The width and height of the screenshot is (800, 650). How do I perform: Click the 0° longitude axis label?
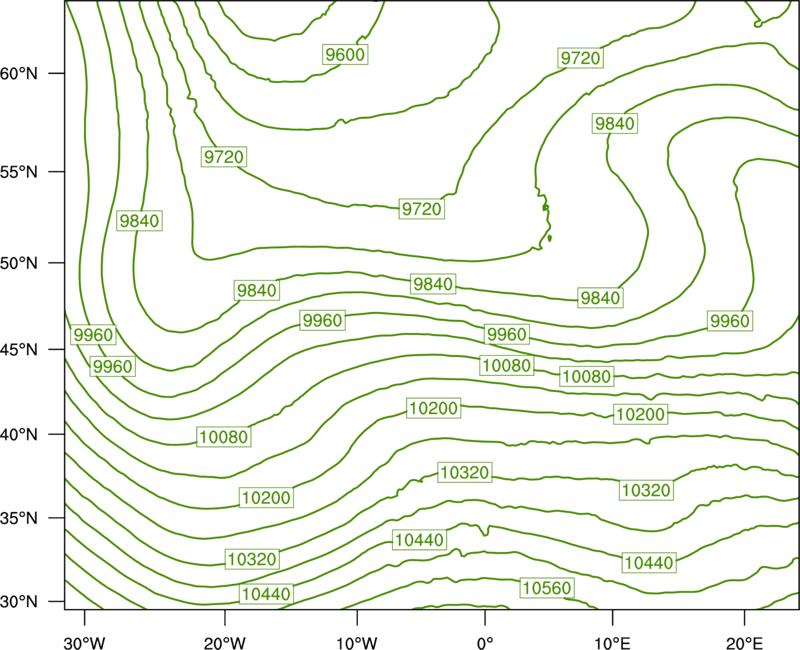click(485, 643)
